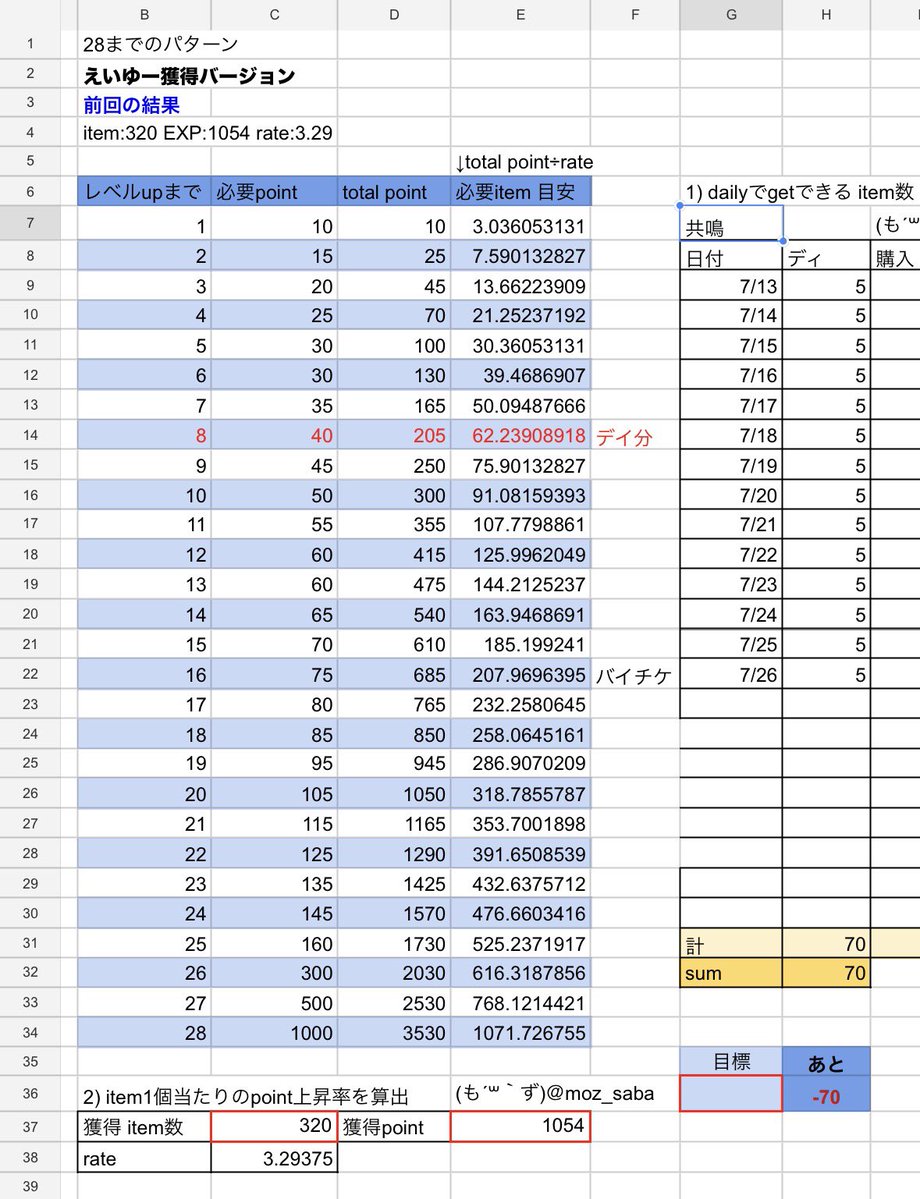The height and width of the screenshot is (1199, 920).
Task: Select cell 768.1214421
Action: [521, 1002]
